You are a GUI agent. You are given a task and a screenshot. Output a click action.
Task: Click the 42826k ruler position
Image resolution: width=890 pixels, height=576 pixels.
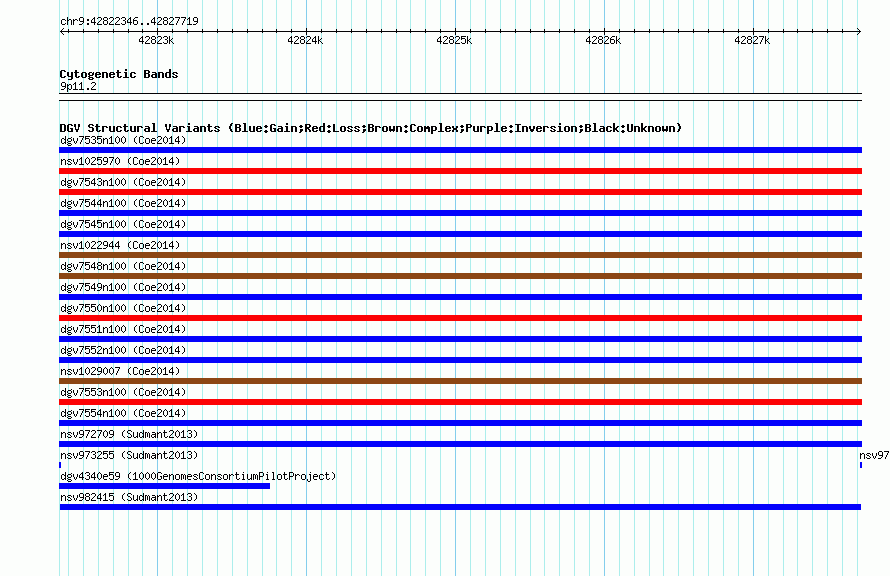click(x=603, y=40)
